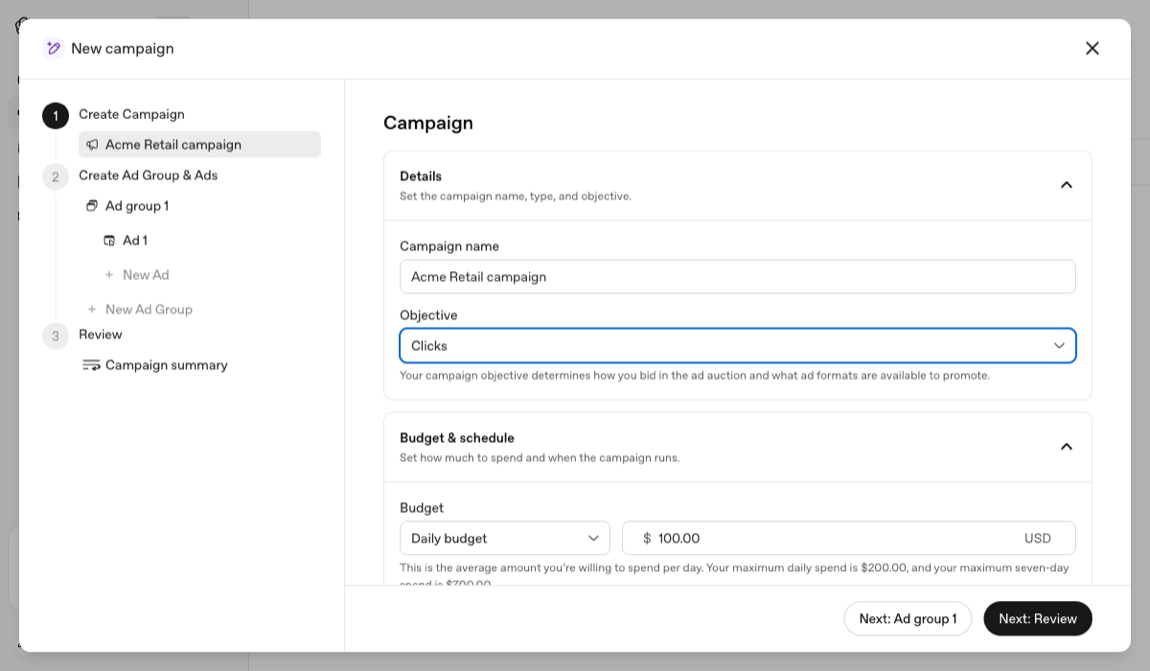Click the USD currency label

(1038, 538)
